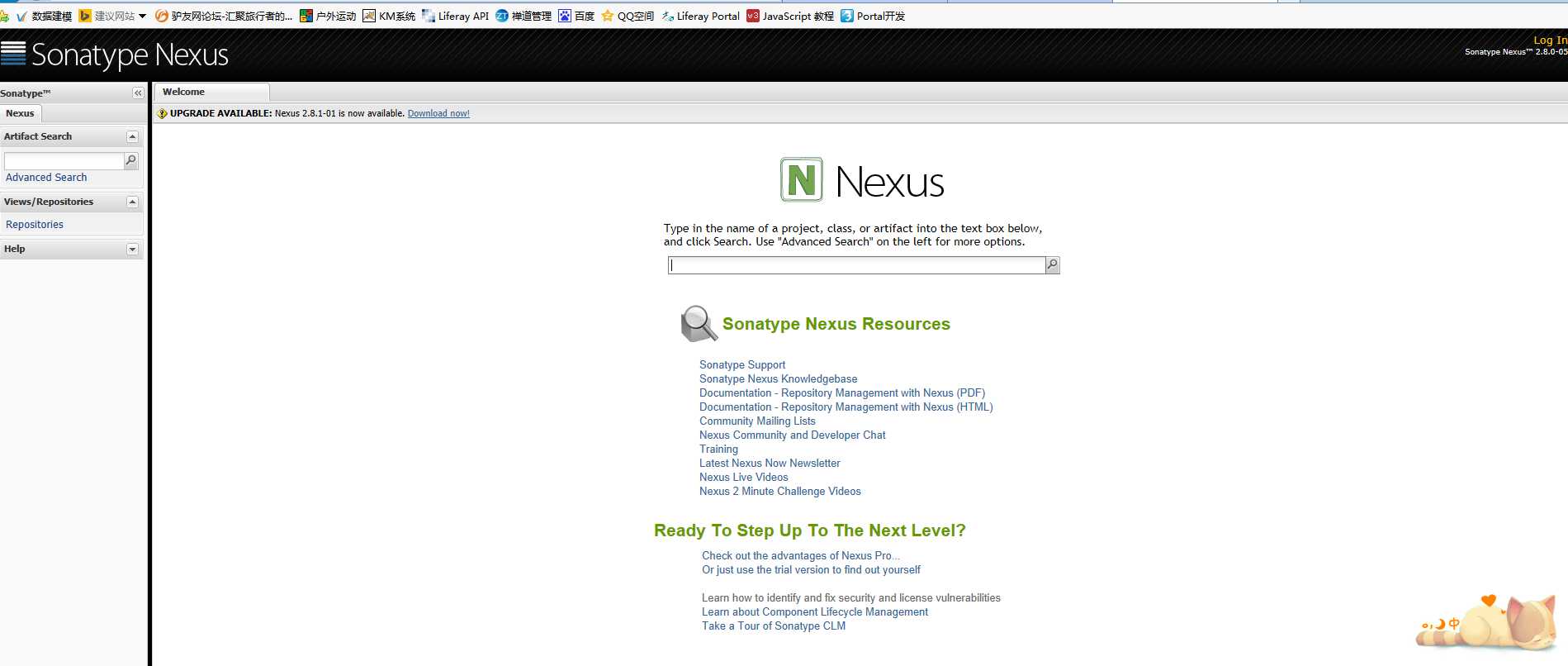Select the Welcome tab
The image size is (1568, 666).
pyautogui.click(x=211, y=92)
